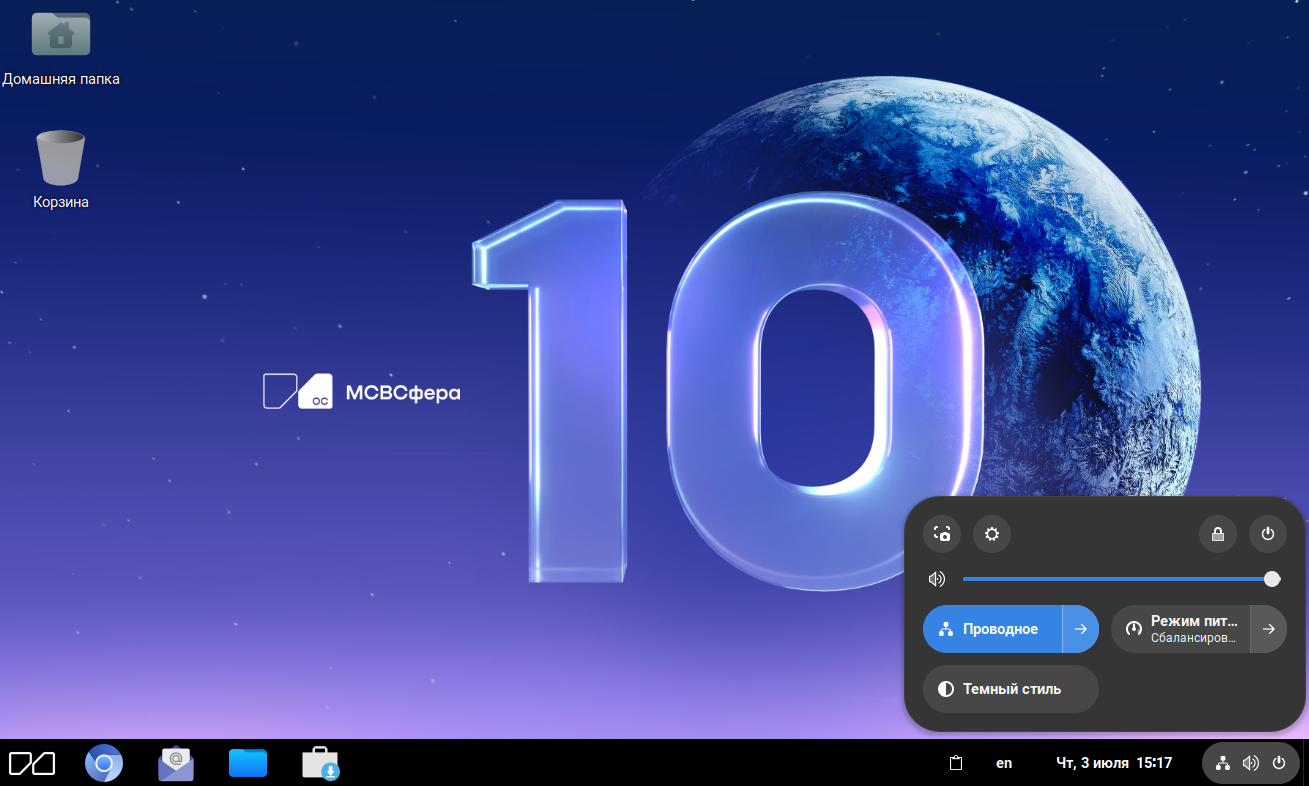The height and width of the screenshot is (786, 1309).
Task: Click the lock screen icon
Action: [1218, 534]
